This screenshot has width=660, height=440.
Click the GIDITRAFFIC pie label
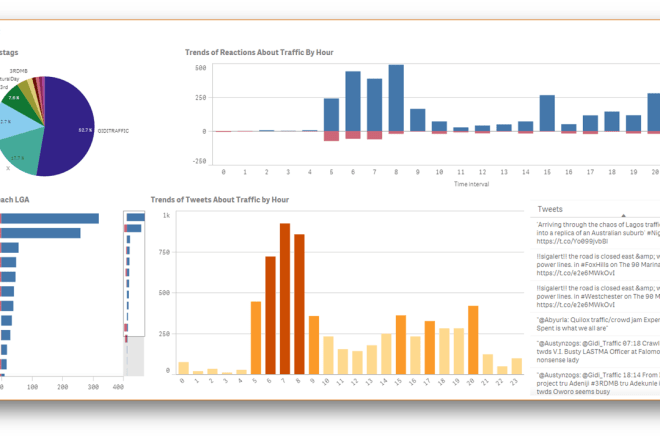pos(113,131)
